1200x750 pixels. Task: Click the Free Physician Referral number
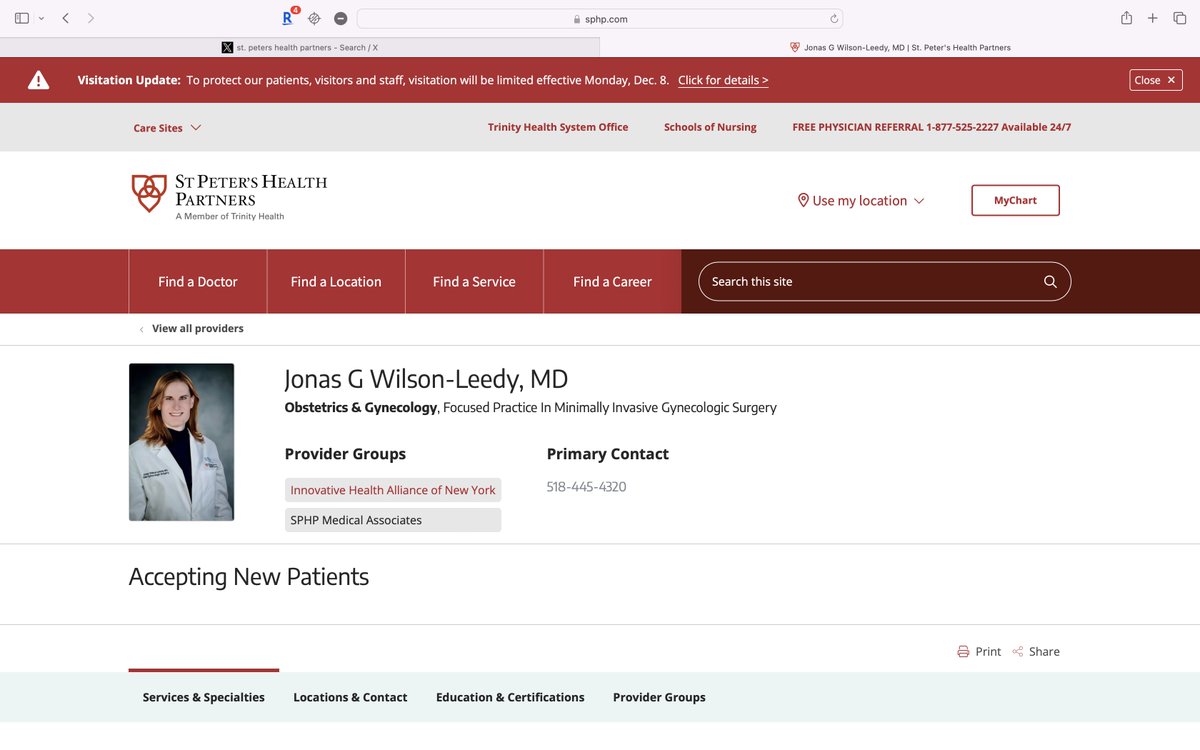click(931, 127)
